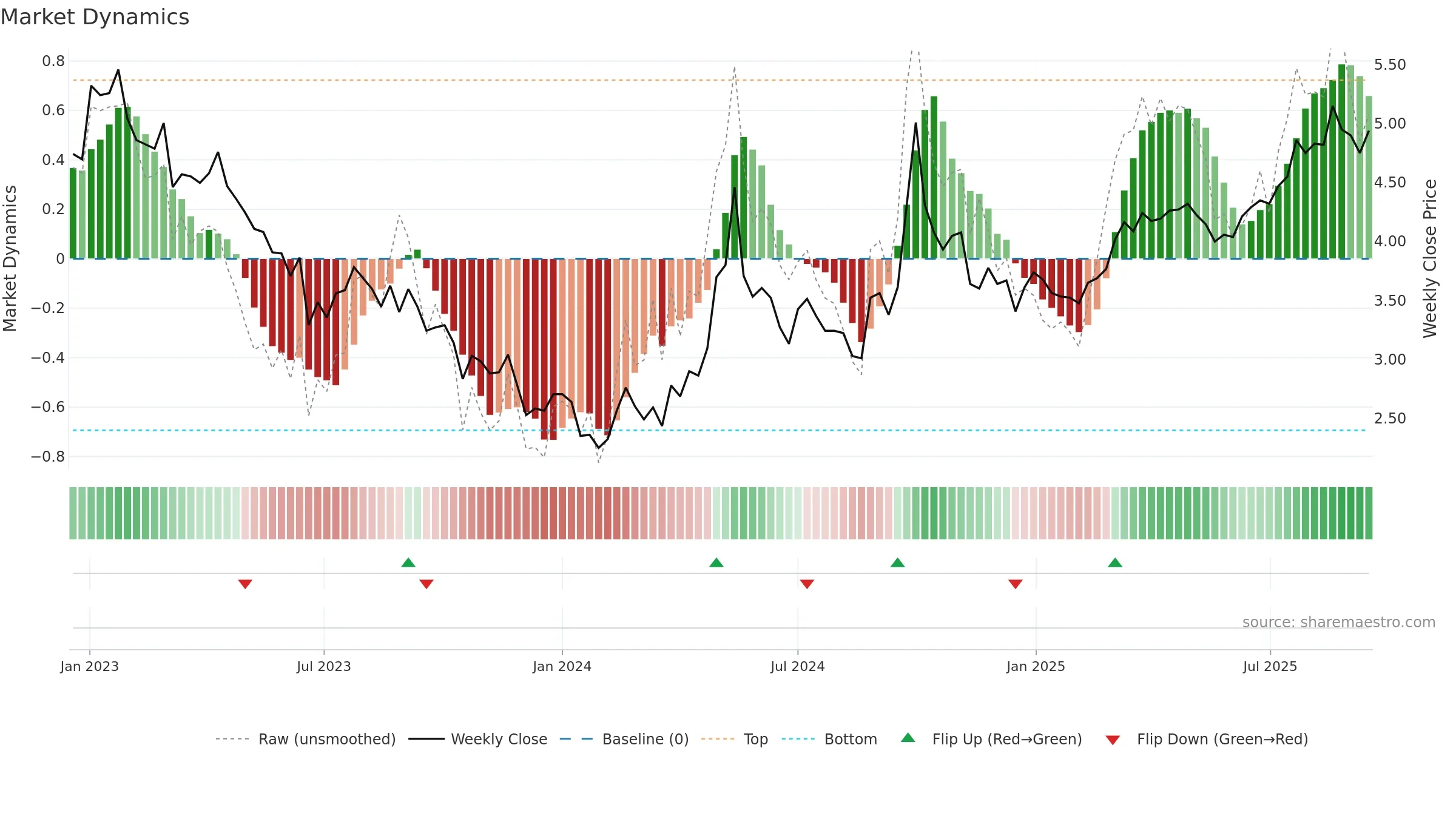Click the Jul 2024 x-axis label
The image size is (1456, 819).
tap(798, 666)
